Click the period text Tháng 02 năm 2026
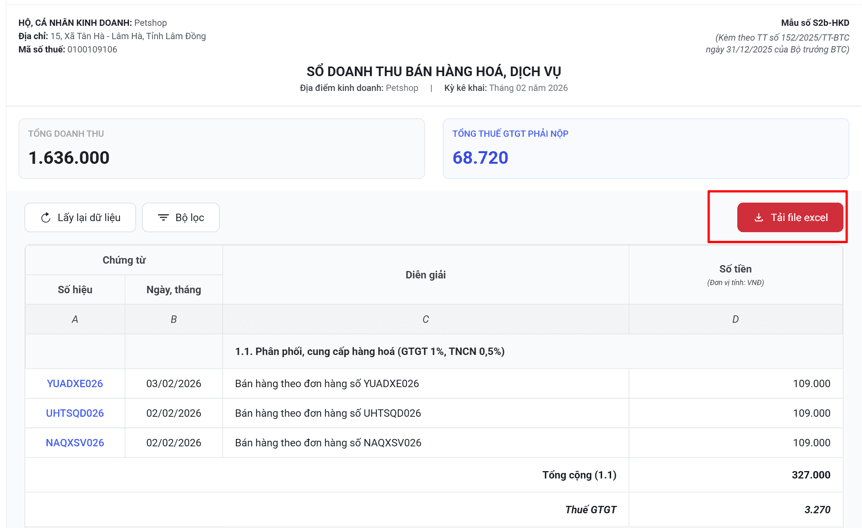This screenshot has height=528, width=862. (528, 88)
